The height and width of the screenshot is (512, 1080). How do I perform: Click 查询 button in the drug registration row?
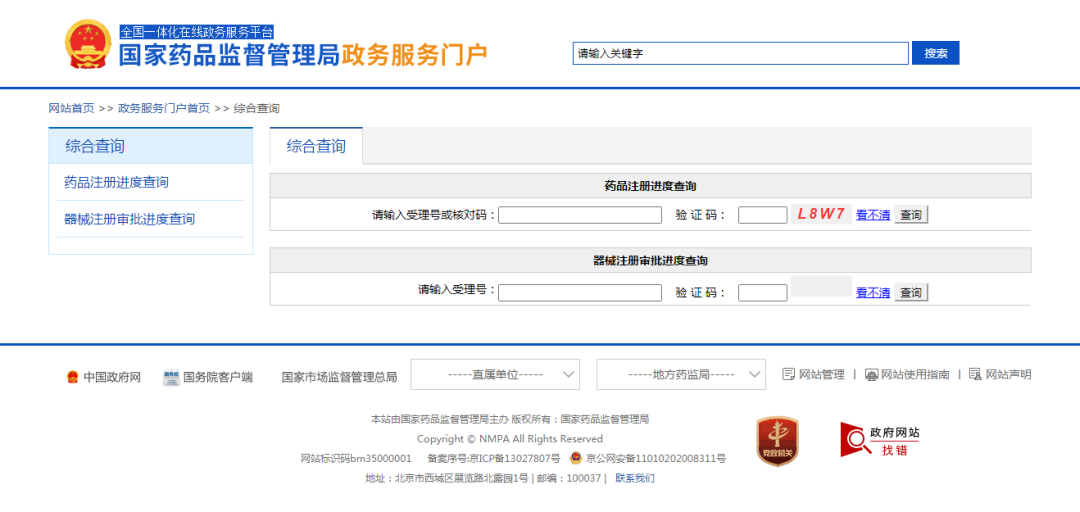(910, 215)
